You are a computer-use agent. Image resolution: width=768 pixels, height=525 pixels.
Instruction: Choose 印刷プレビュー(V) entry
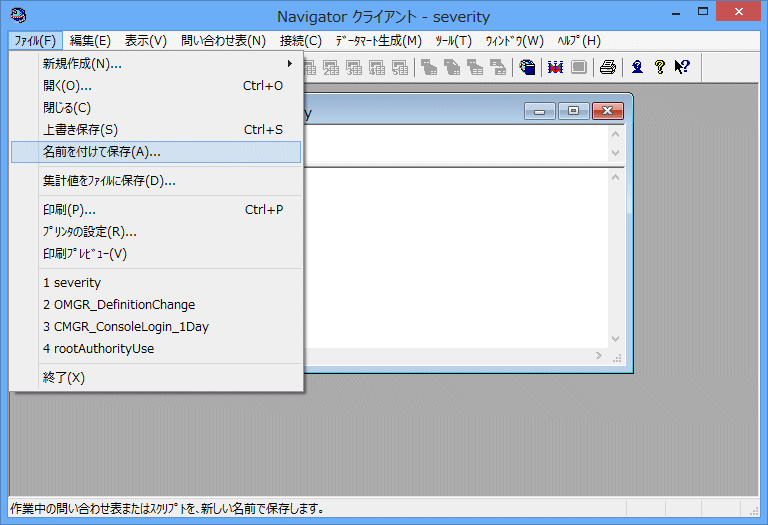click(156, 254)
